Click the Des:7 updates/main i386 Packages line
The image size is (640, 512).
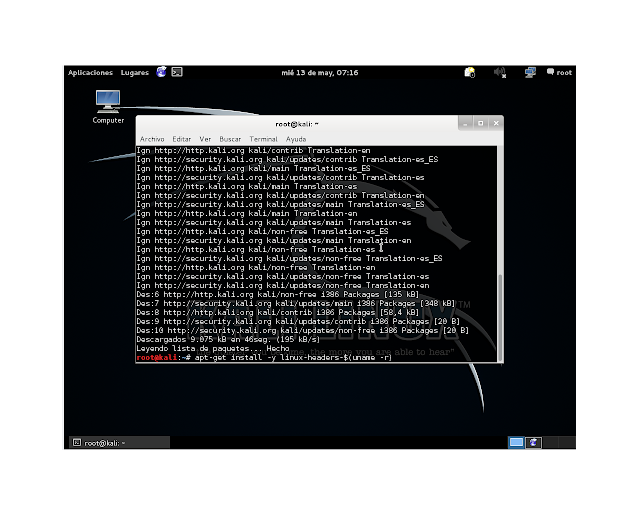coord(296,304)
